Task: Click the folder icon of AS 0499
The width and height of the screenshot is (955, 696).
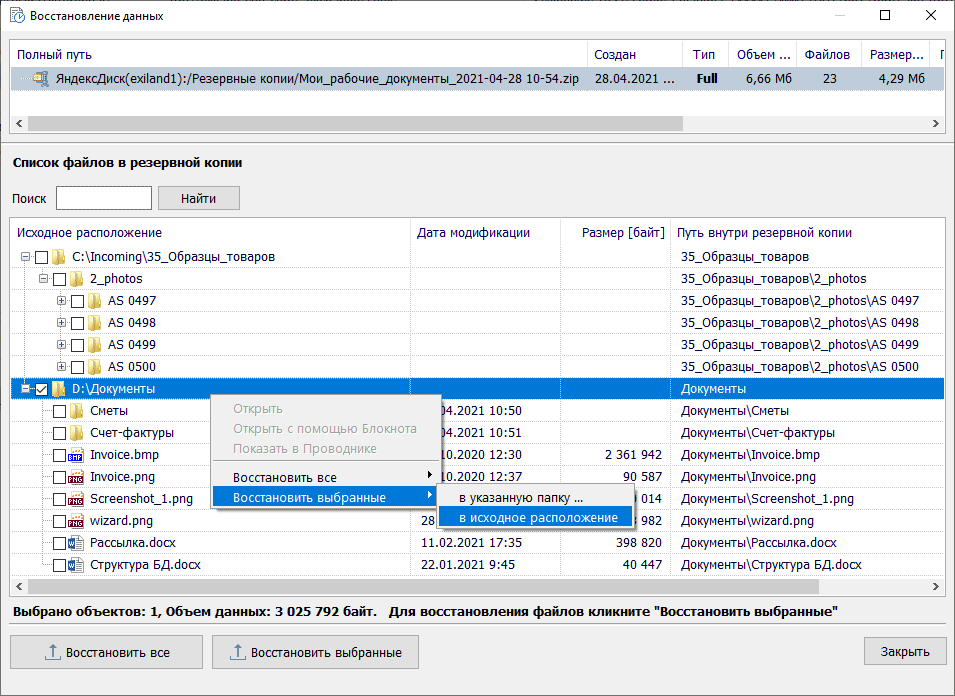Action: tap(94, 345)
